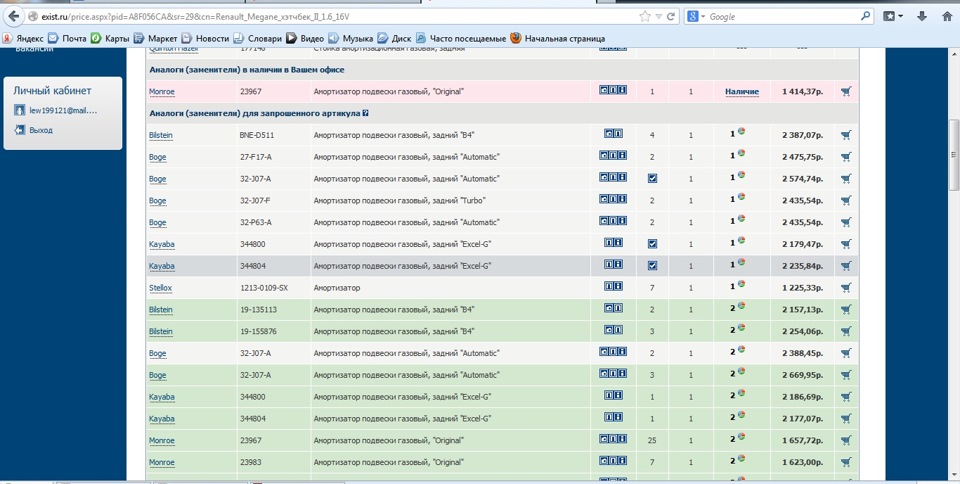
Task: Click cart icon for Kayaba priced 2 235,84р.
Action: [846, 266]
